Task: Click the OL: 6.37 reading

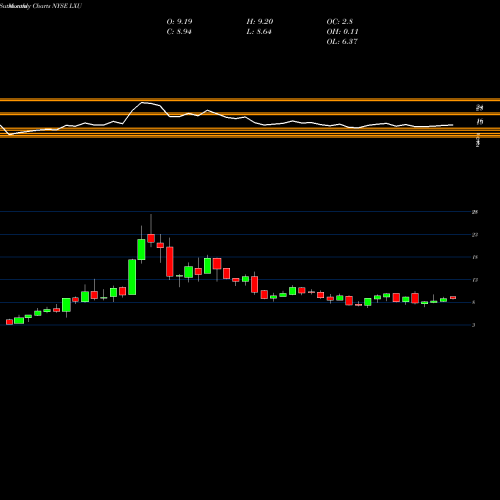Action: tap(342, 42)
